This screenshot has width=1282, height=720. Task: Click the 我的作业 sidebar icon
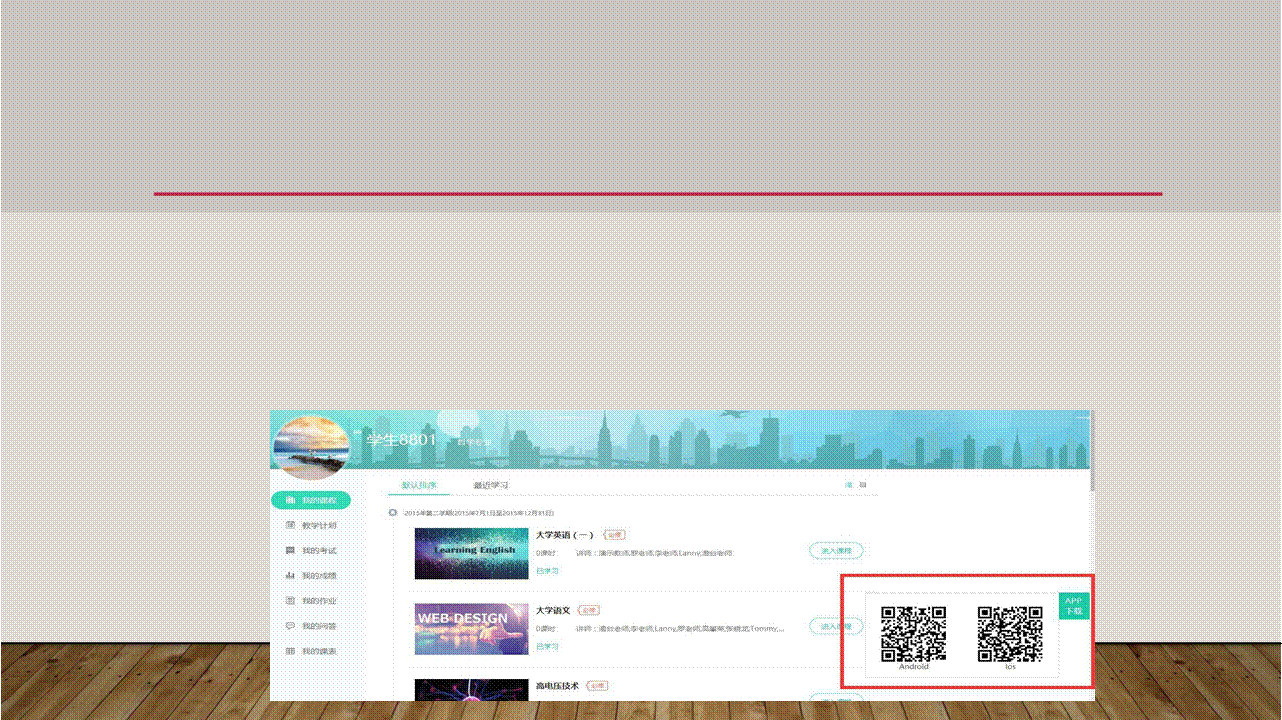coord(290,601)
